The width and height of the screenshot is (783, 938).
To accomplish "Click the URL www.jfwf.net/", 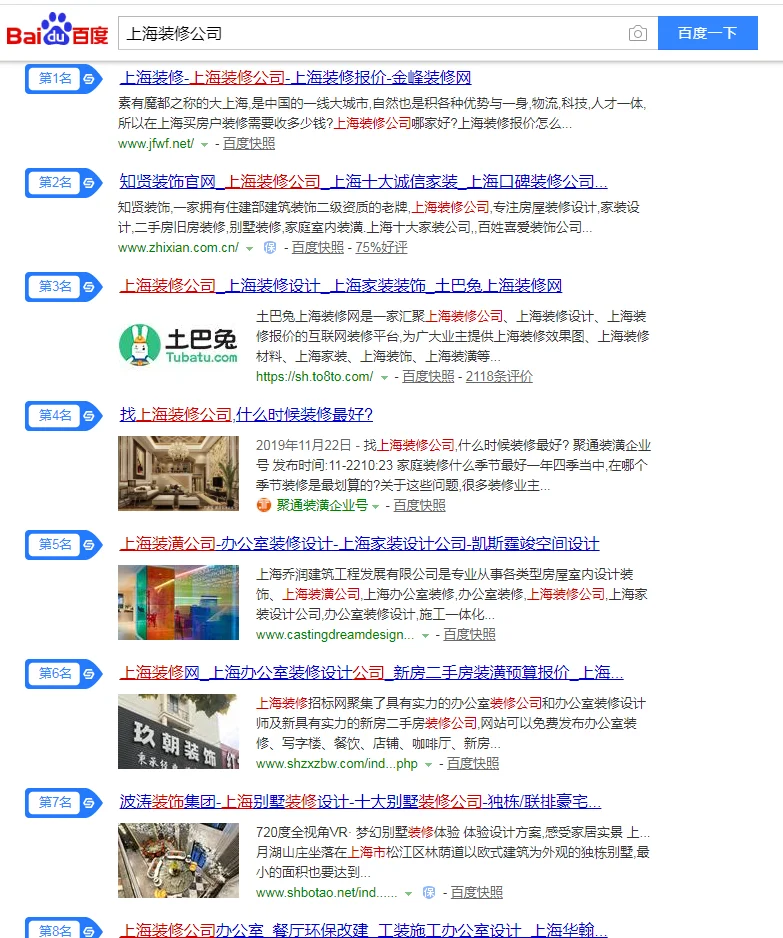I will point(156,144).
